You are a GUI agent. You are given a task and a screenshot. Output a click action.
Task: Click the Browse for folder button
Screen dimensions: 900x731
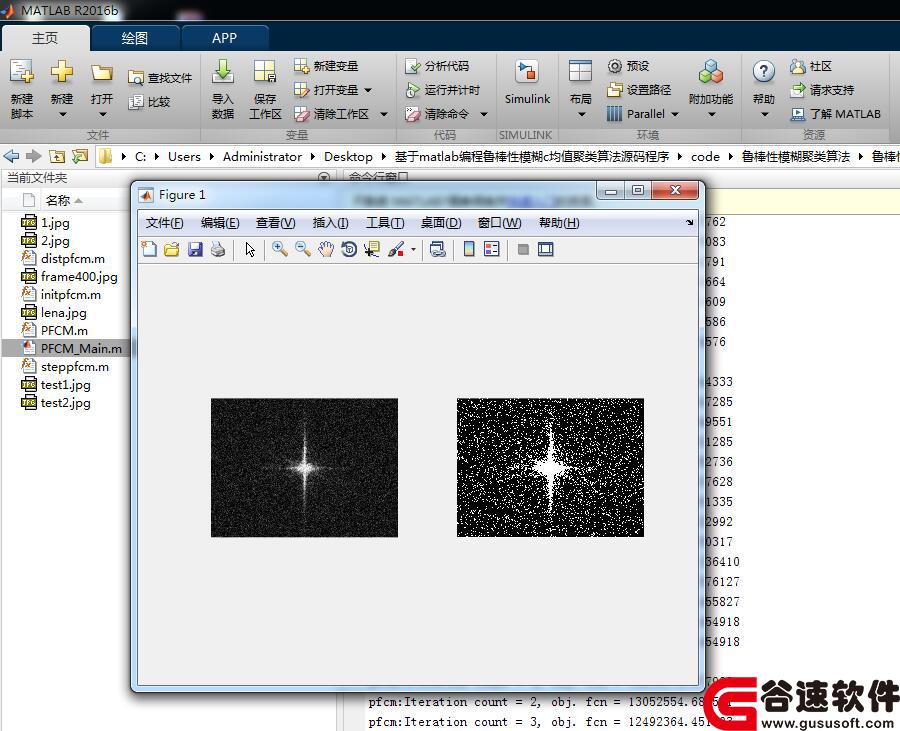coord(80,156)
